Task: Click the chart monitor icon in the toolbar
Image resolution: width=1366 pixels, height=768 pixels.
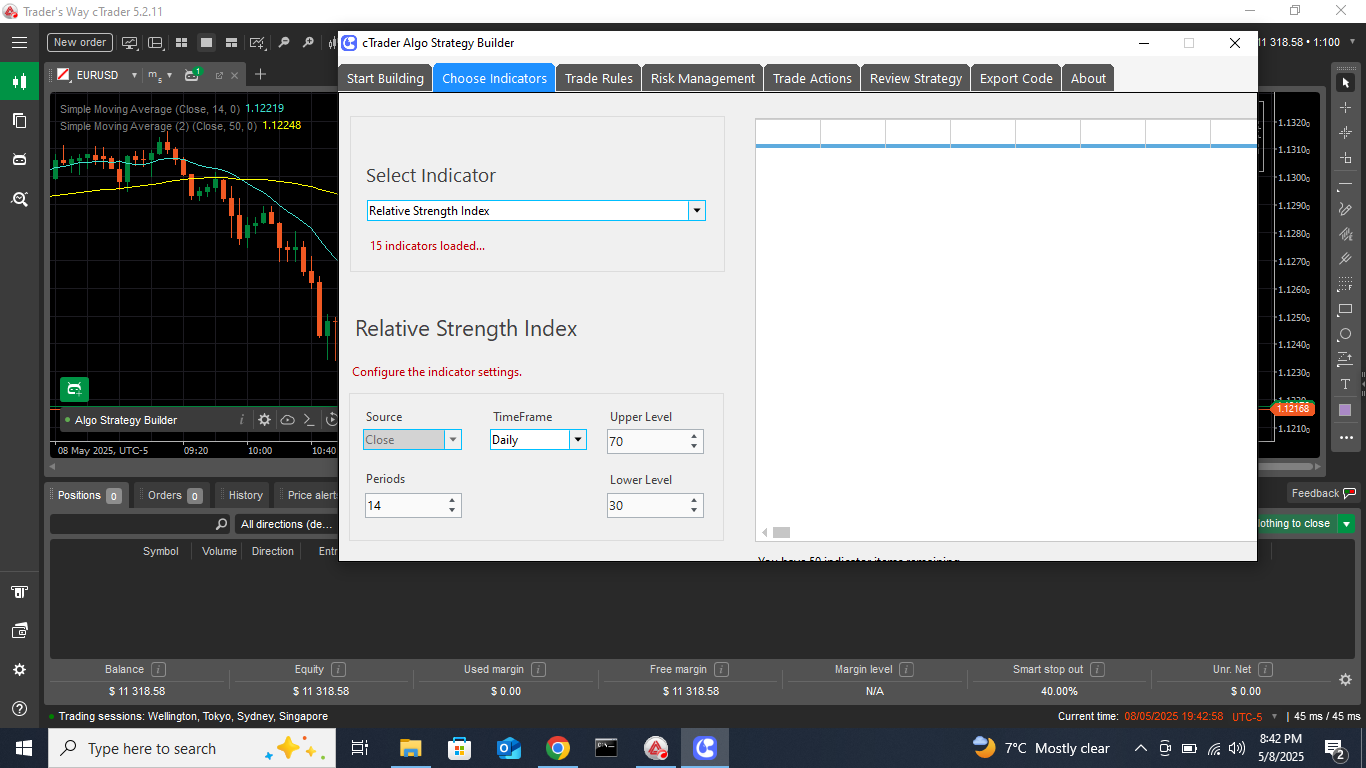Action: 130,43
